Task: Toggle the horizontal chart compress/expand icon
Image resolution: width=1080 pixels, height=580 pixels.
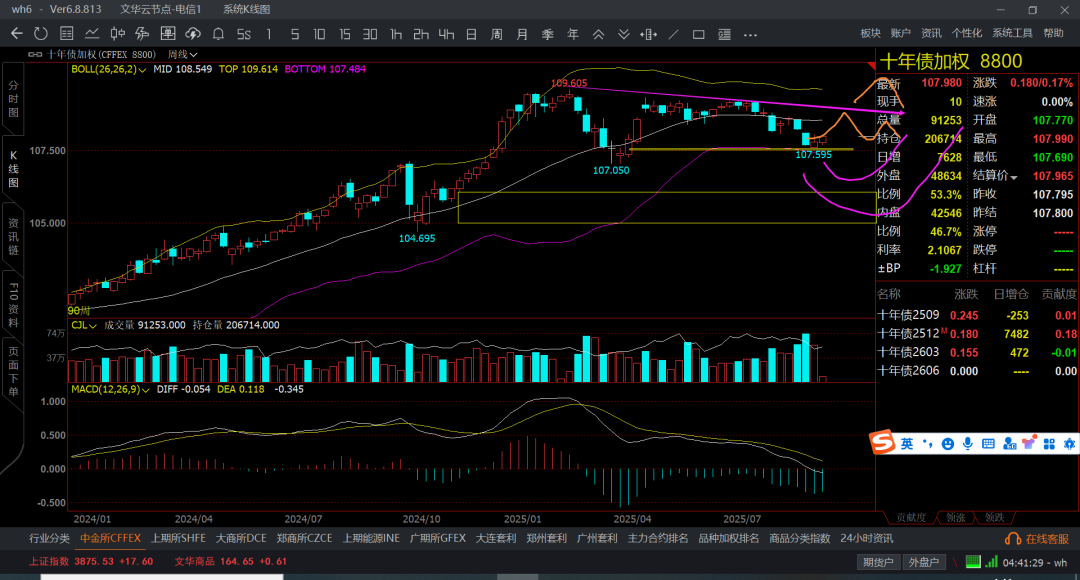Action: pyautogui.click(x=648, y=34)
